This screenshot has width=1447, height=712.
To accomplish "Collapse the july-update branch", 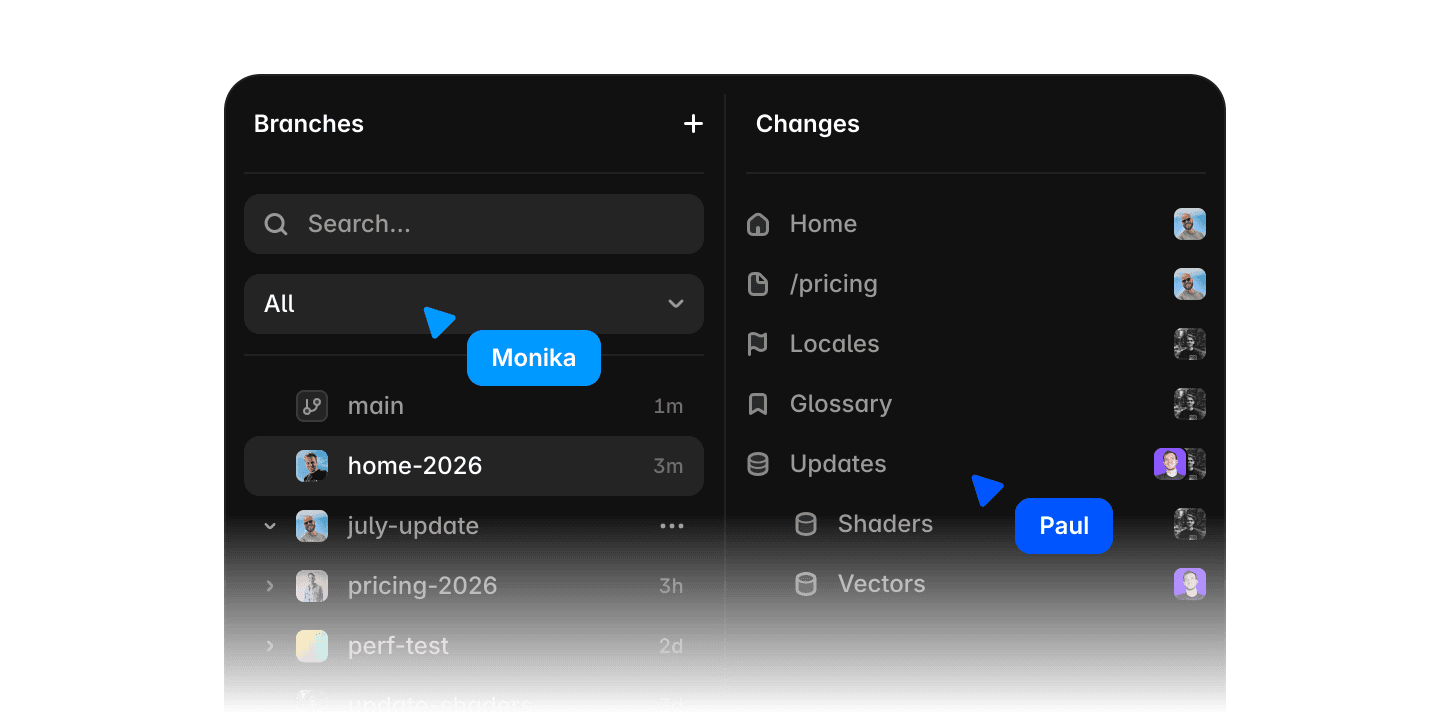I will 269,526.
